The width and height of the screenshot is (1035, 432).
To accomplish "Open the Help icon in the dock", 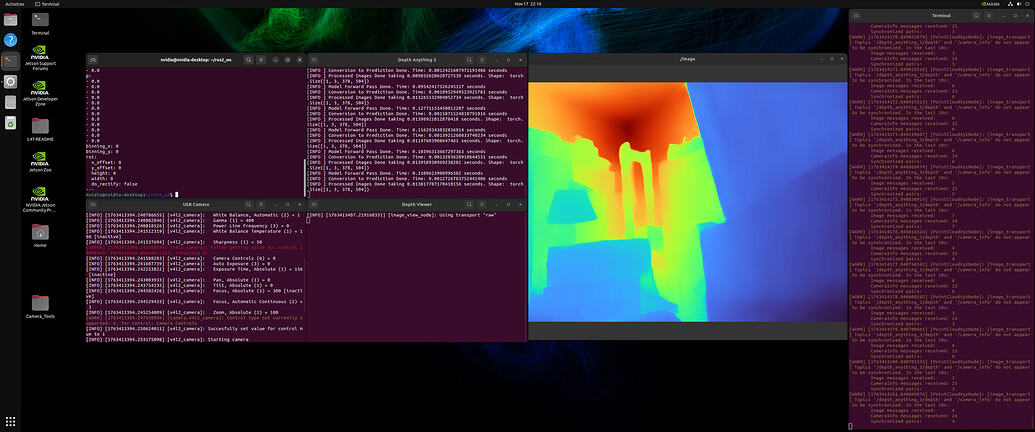I will tap(10, 40).
